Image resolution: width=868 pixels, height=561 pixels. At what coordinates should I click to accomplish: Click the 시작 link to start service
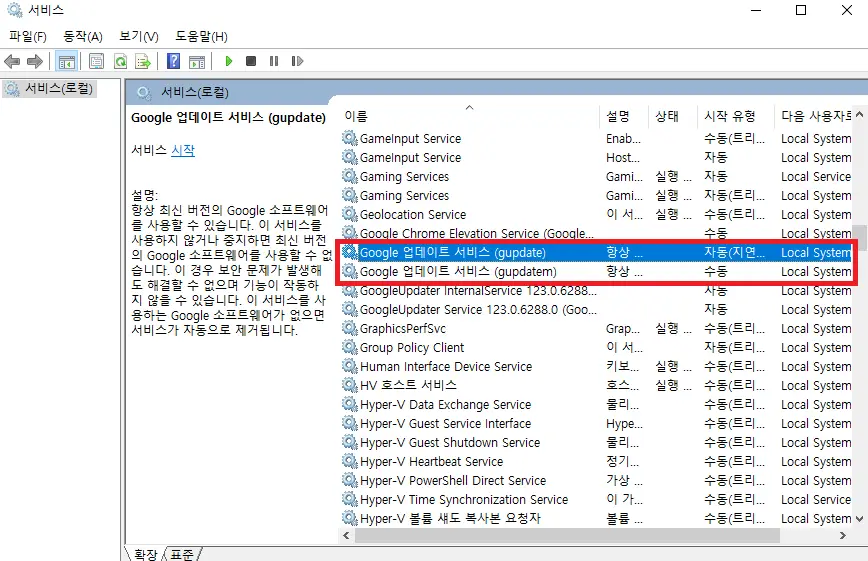click(183, 150)
